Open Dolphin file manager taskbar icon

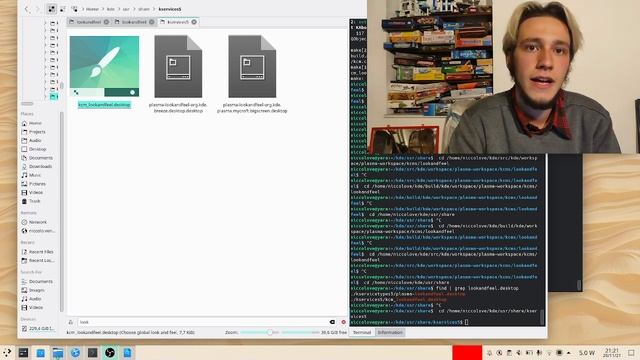[58, 353]
